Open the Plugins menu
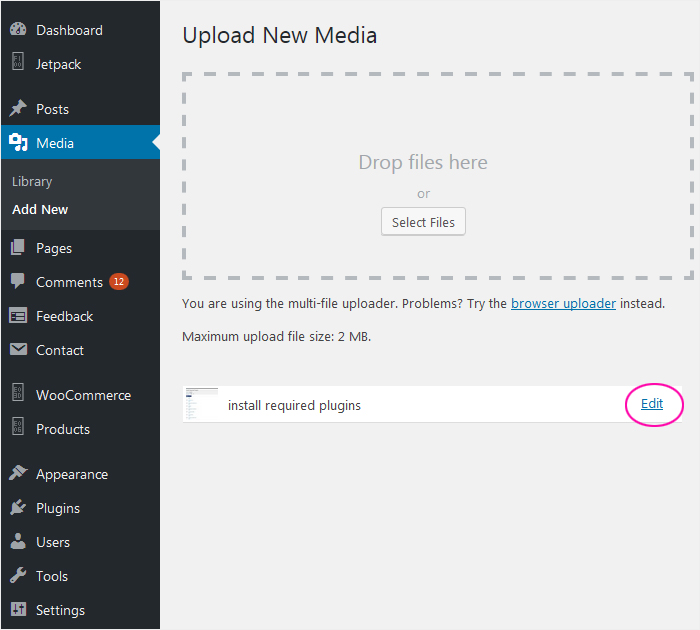 click(80, 508)
